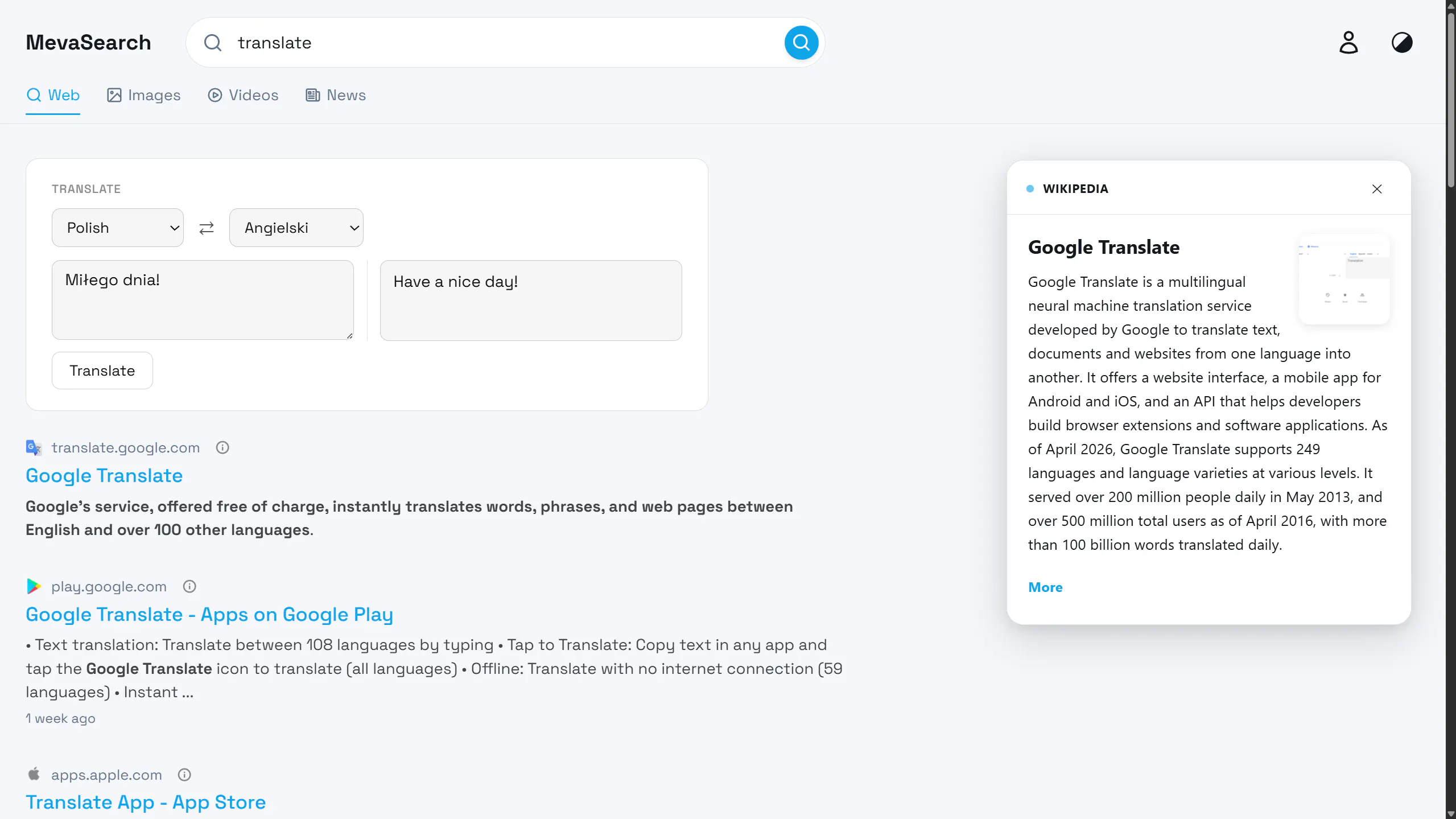This screenshot has width=1456, height=819.
Task: Click the translate.google.com domain text
Action: (x=126, y=448)
